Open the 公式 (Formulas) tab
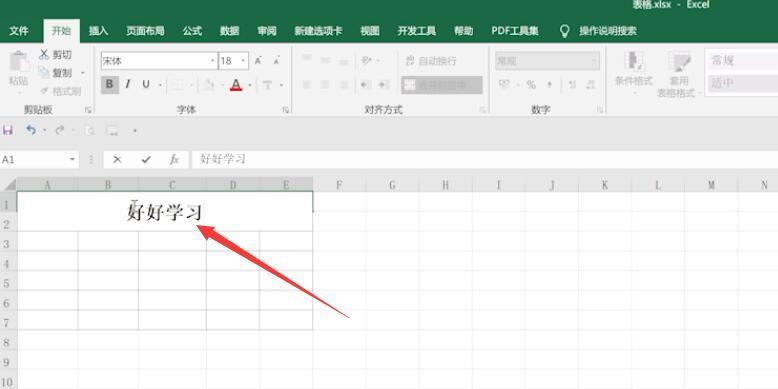The height and width of the screenshot is (389, 778). [192, 31]
